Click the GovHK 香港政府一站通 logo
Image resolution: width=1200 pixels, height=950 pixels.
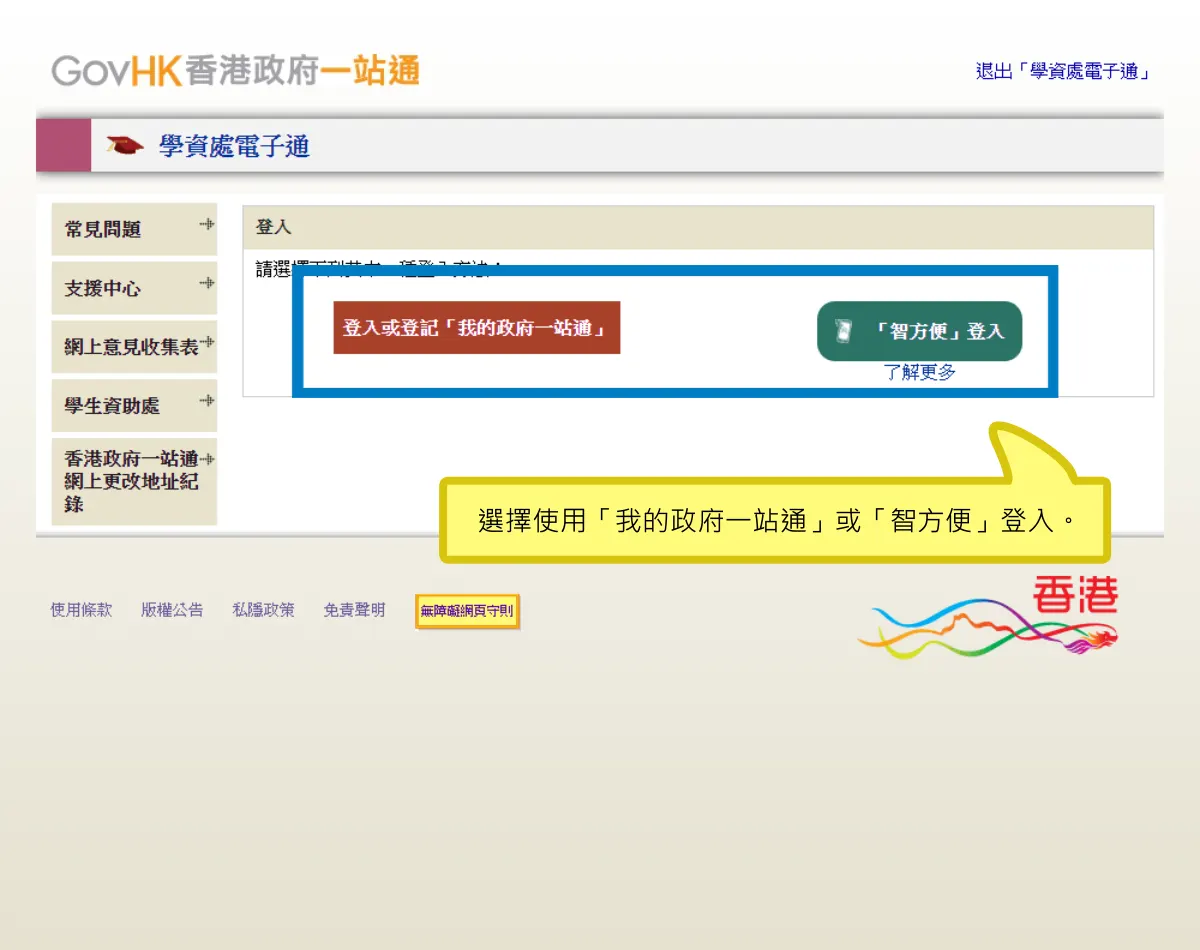point(236,71)
